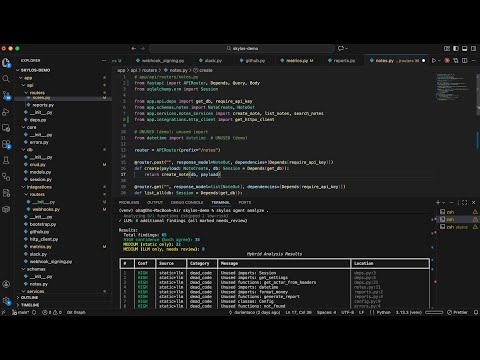Open bootstrap.py in explorer tree

(x=43, y=224)
